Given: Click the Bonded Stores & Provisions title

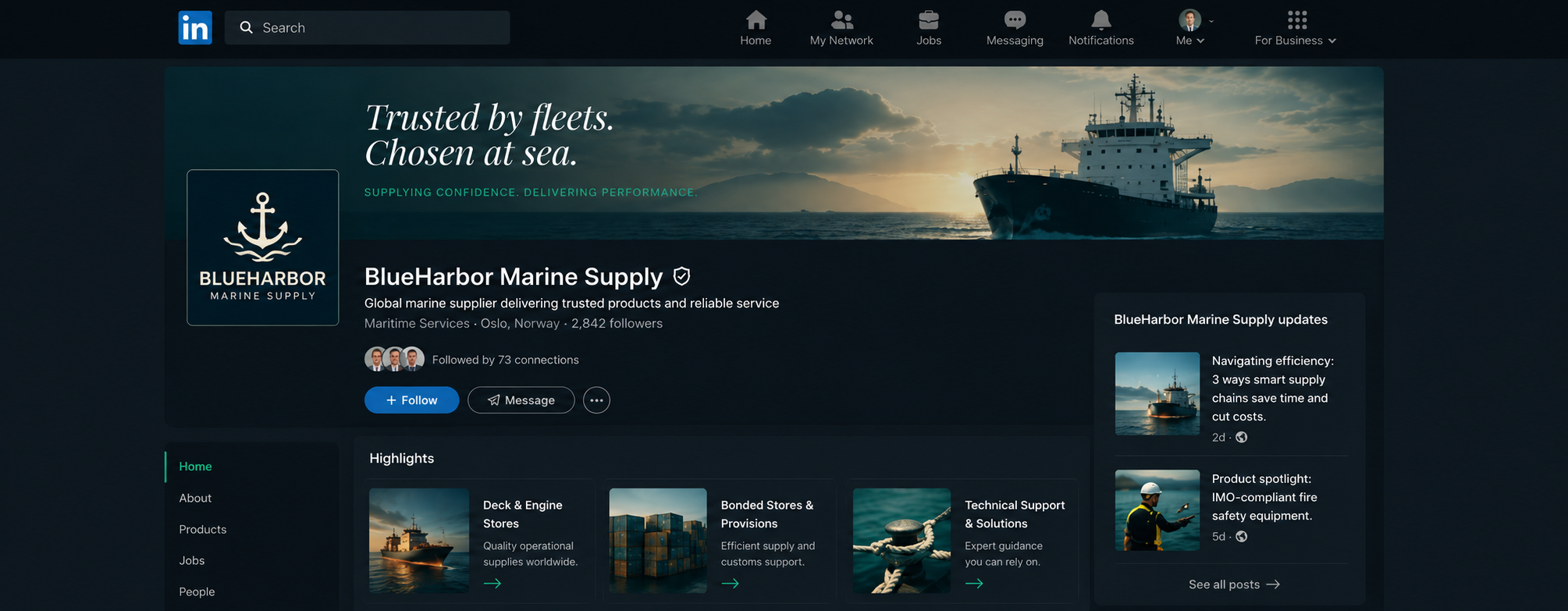Looking at the screenshot, I should click(x=766, y=514).
